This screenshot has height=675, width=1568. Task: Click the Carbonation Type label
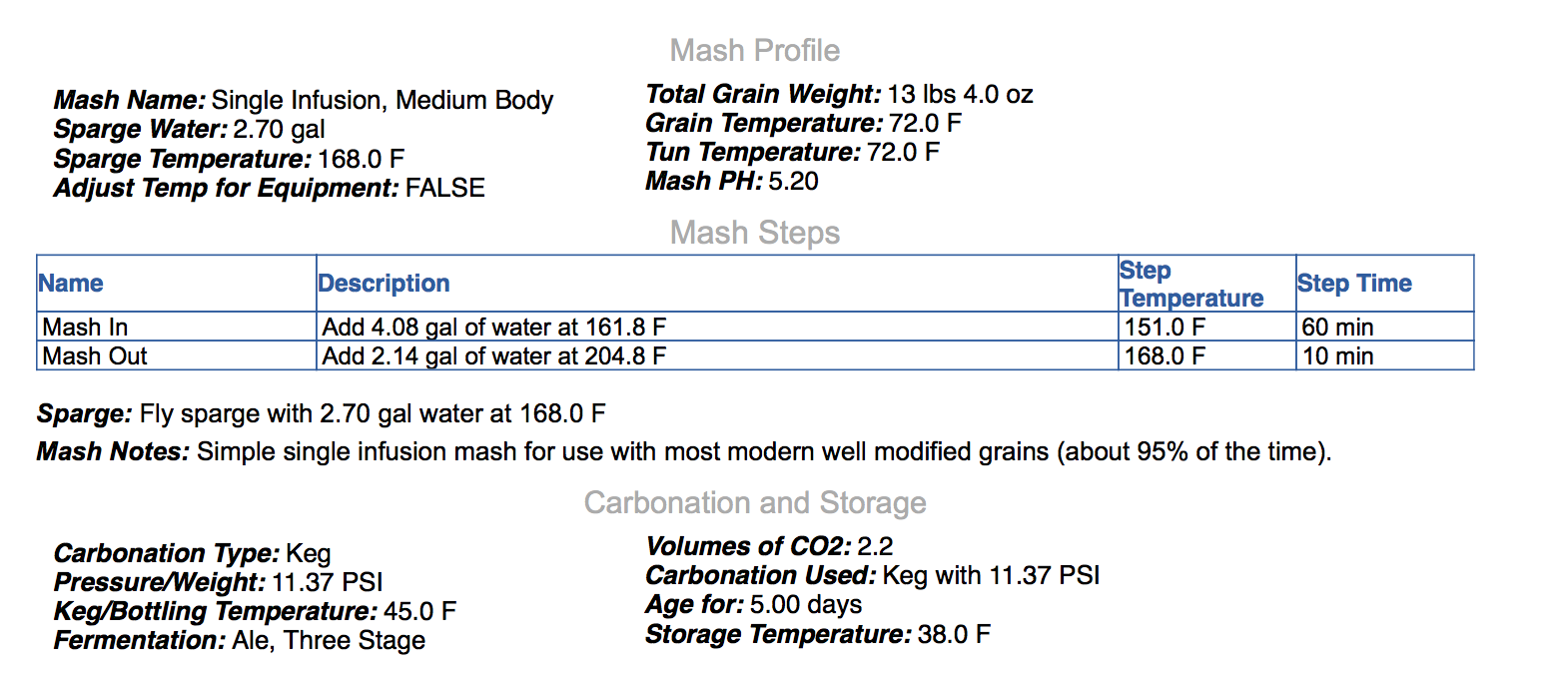tap(167, 553)
